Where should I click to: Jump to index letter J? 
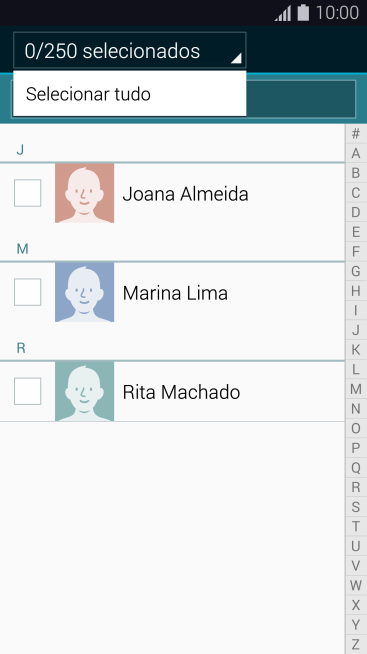pos(356,330)
